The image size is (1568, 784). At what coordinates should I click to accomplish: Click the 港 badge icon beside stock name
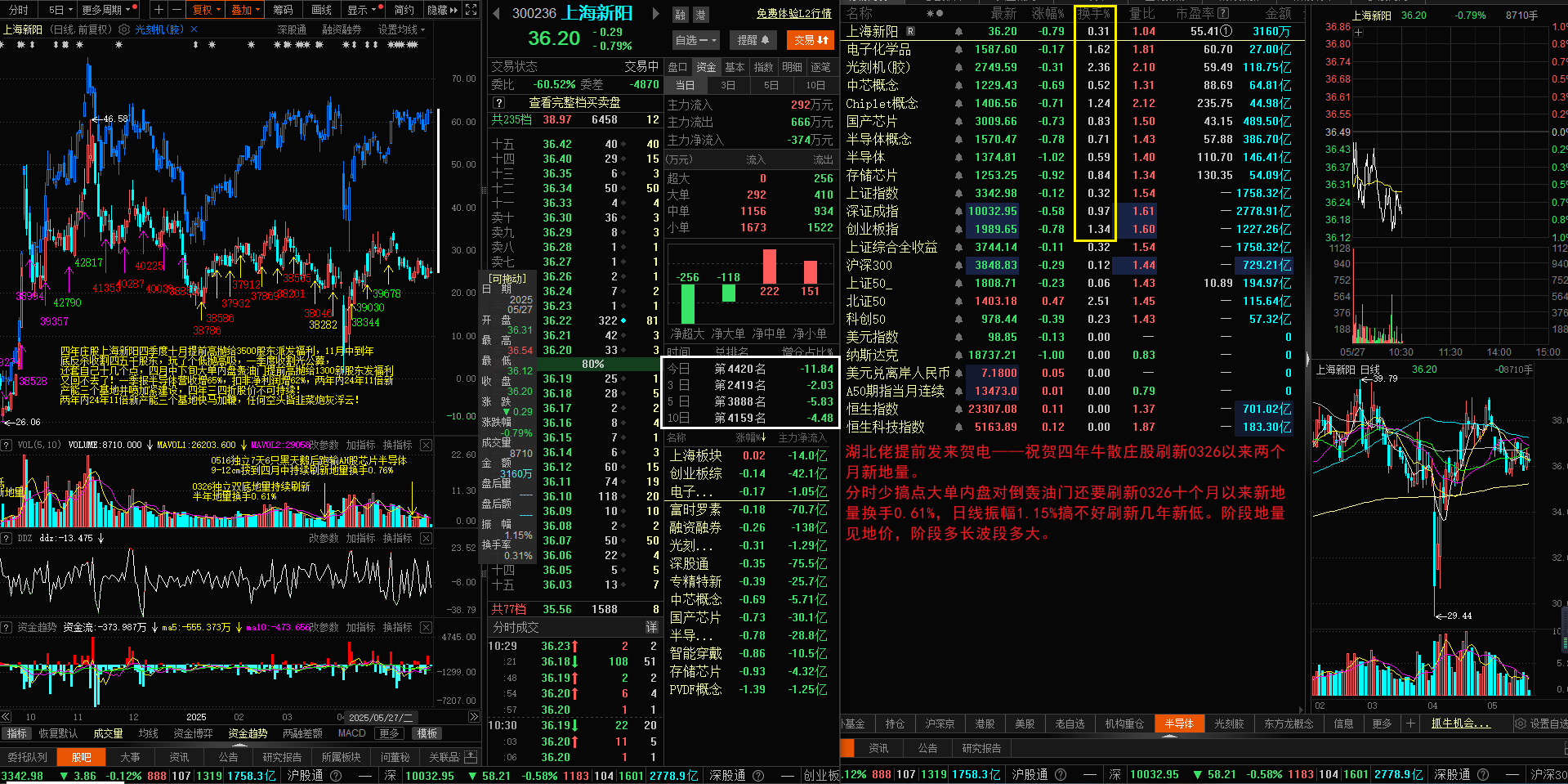700,15
